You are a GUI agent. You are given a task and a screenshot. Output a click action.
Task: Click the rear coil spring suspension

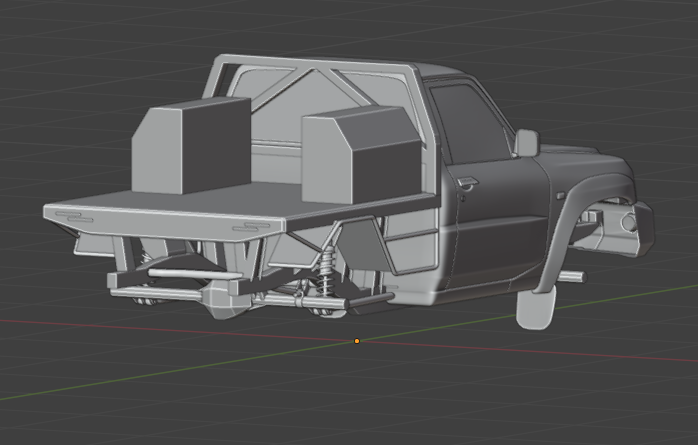tap(326, 270)
